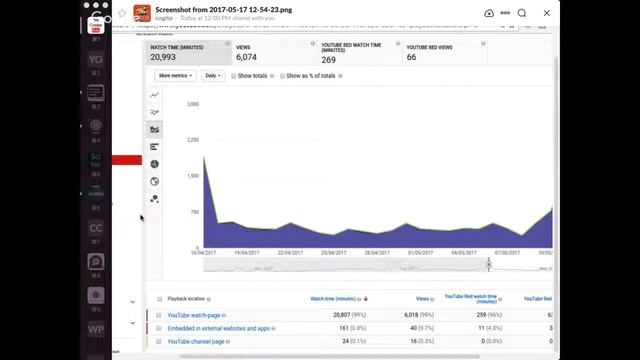Image resolution: width=640 pixels, height=360 pixels.
Task: Enable Show as % of totals checkbox
Action: pyautogui.click(x=282, y=76)
